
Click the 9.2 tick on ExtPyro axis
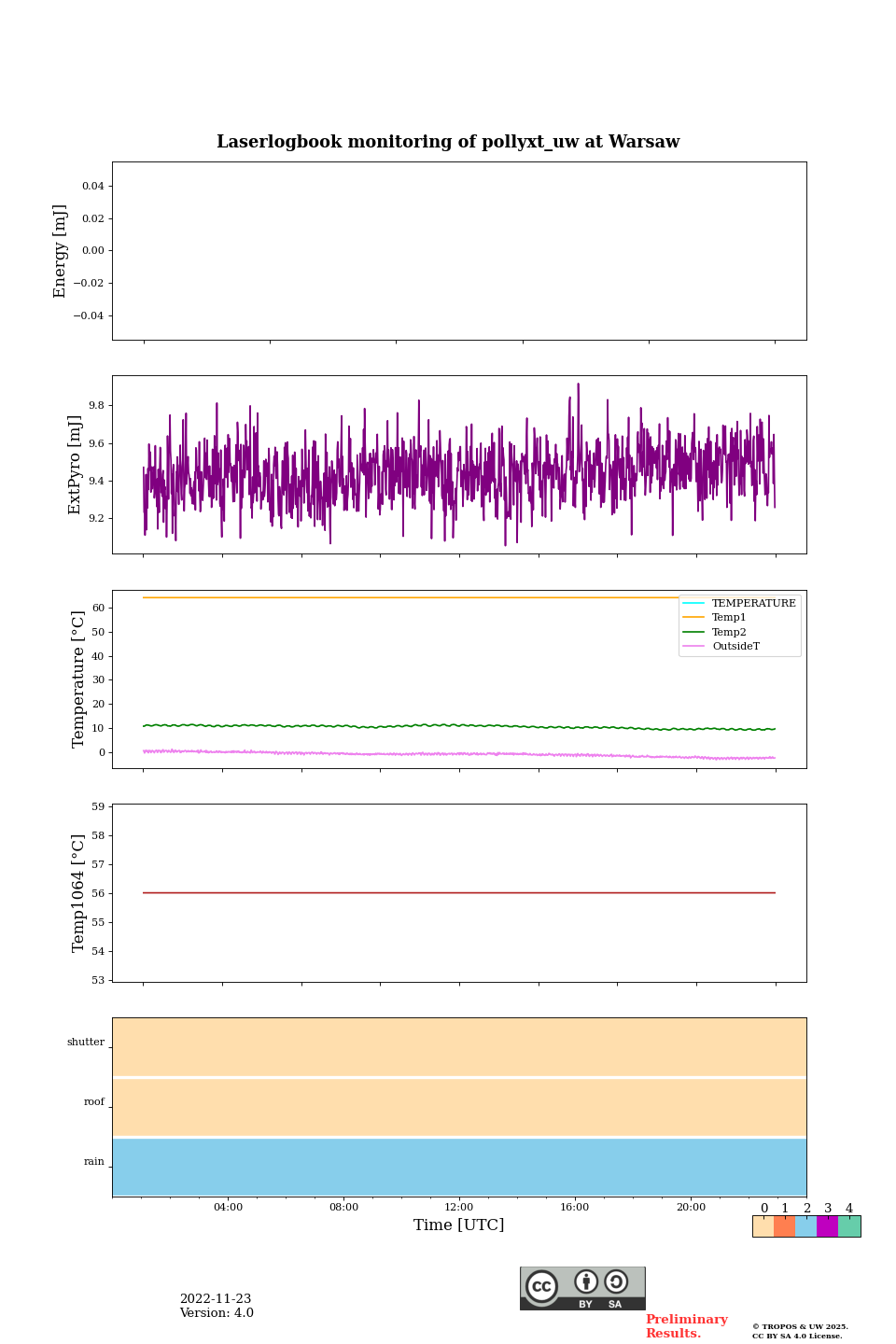pos(96,519)
